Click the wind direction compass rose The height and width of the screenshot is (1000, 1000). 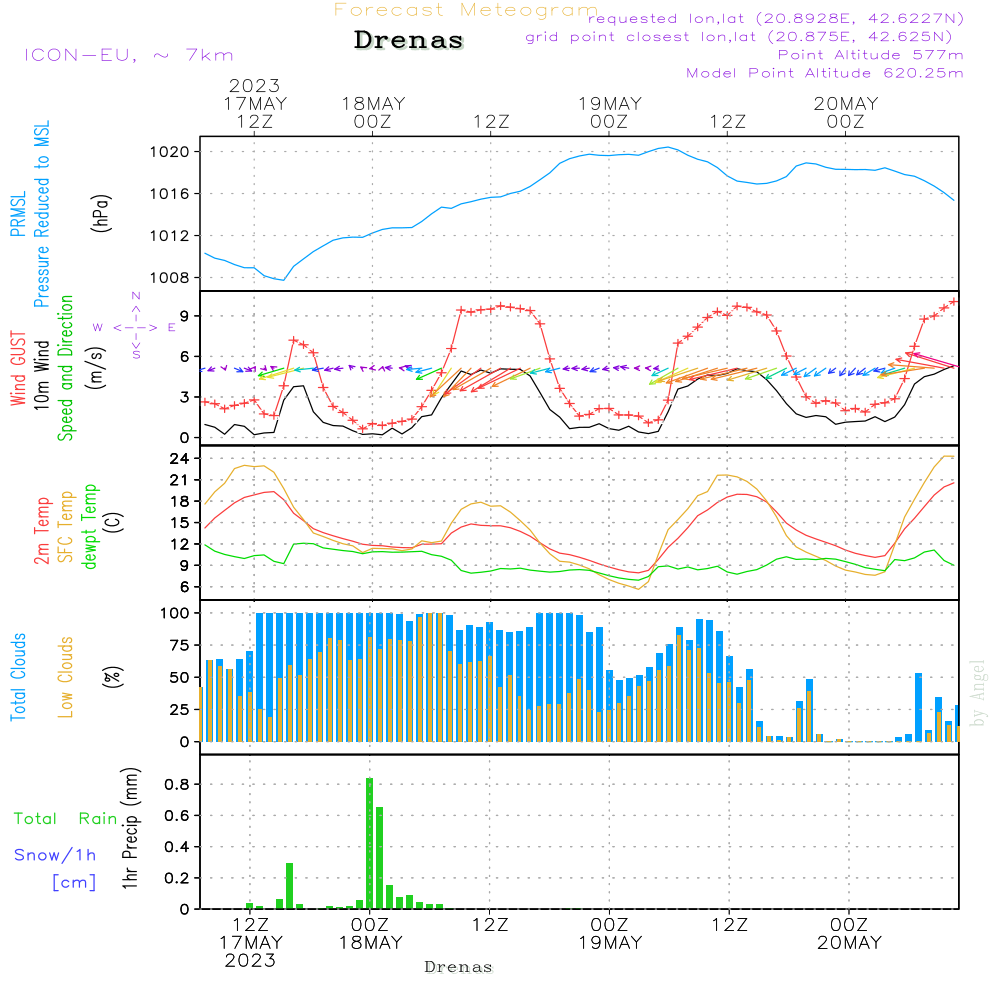[x=136, y=327]
